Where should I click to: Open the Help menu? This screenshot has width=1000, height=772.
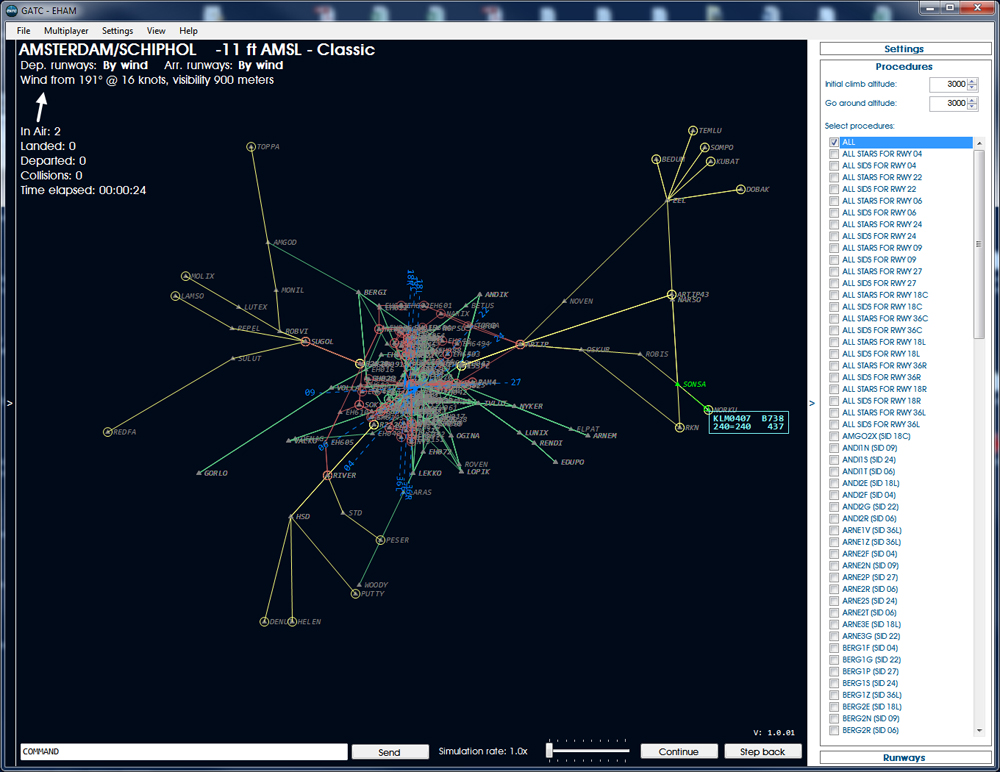[x=188, y=31]
